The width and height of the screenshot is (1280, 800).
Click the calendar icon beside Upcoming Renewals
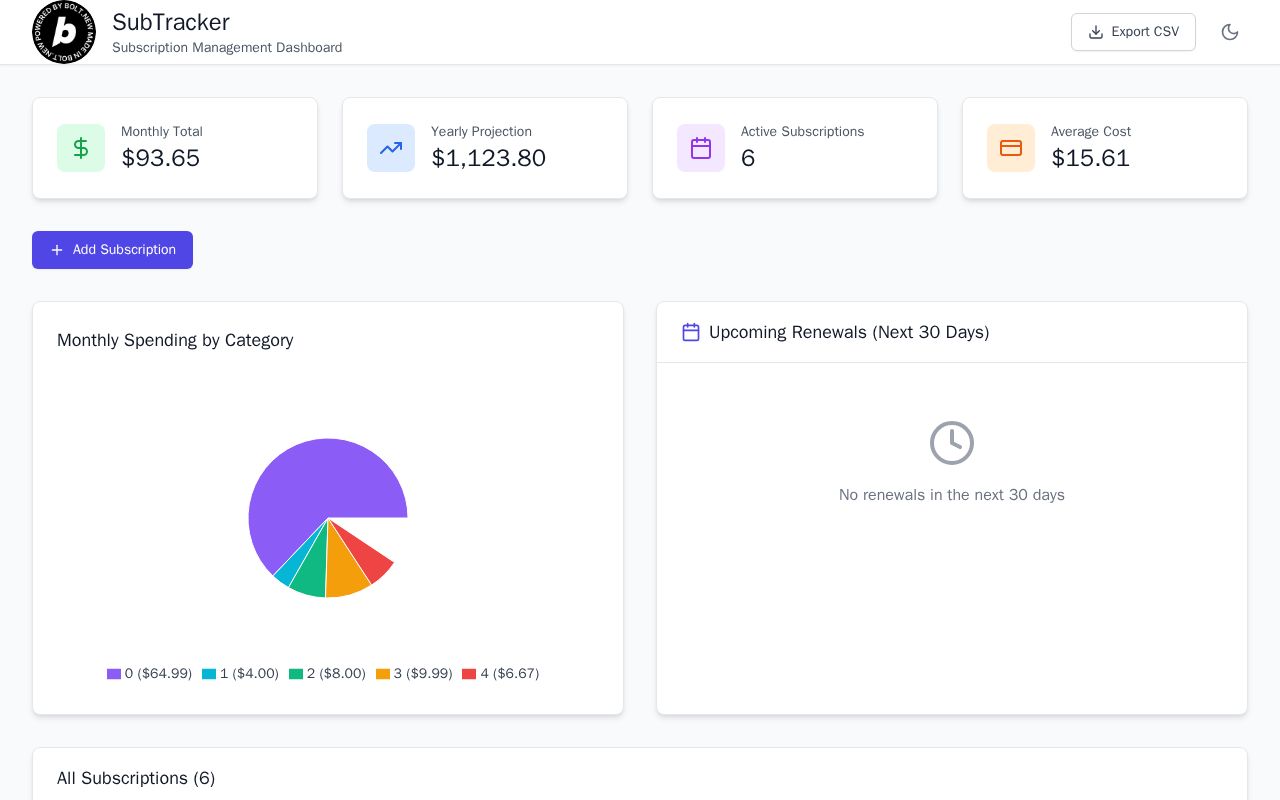691,332
